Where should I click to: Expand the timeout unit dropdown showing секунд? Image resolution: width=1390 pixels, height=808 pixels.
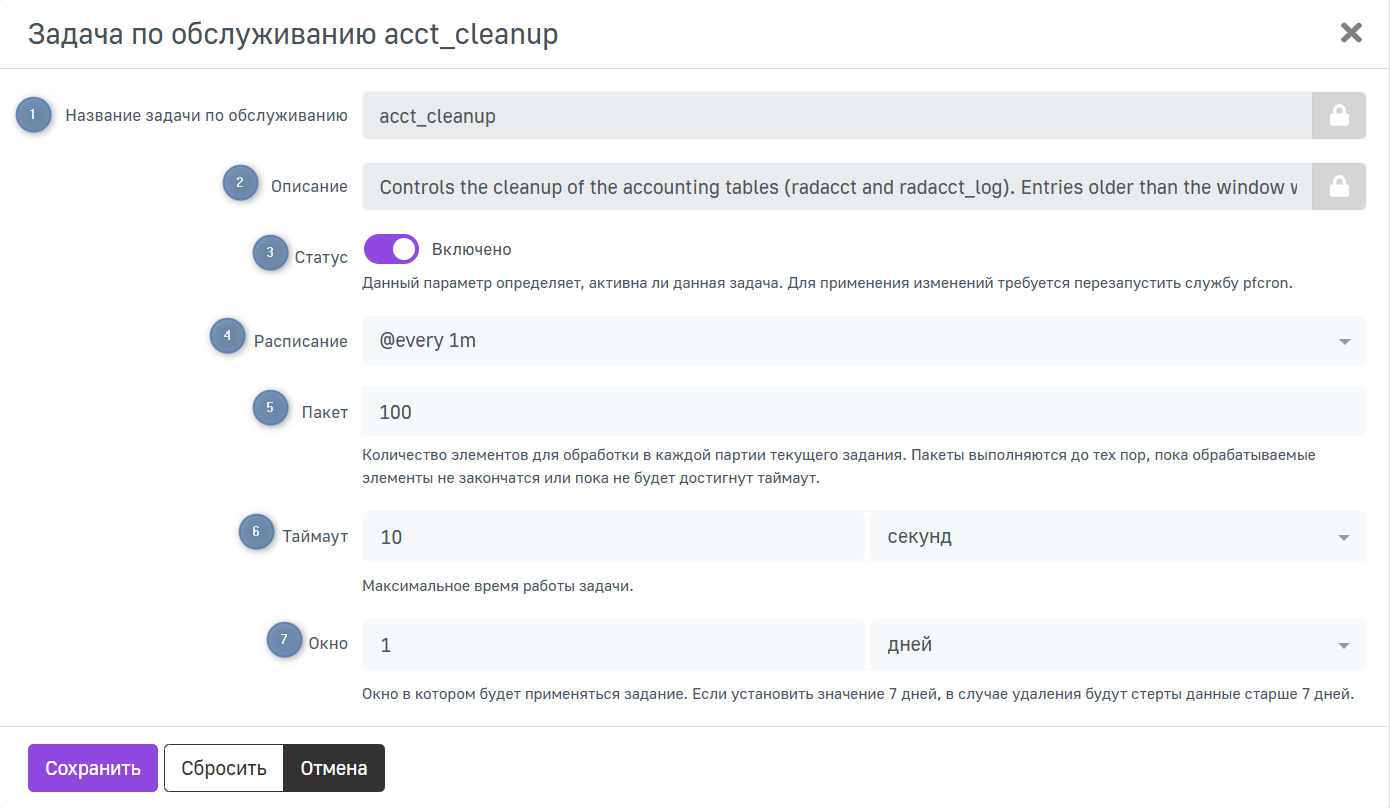pyautogui.click(x=1117, y=537)
